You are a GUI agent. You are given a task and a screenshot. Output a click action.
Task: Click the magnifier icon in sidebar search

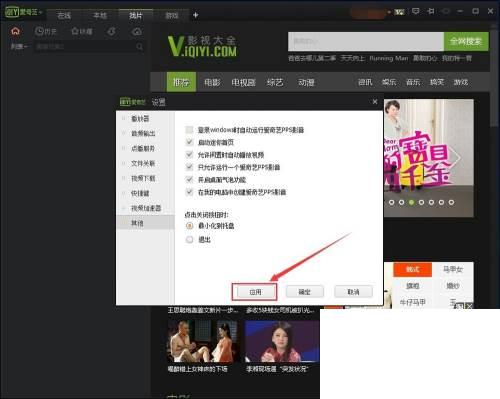140,47
